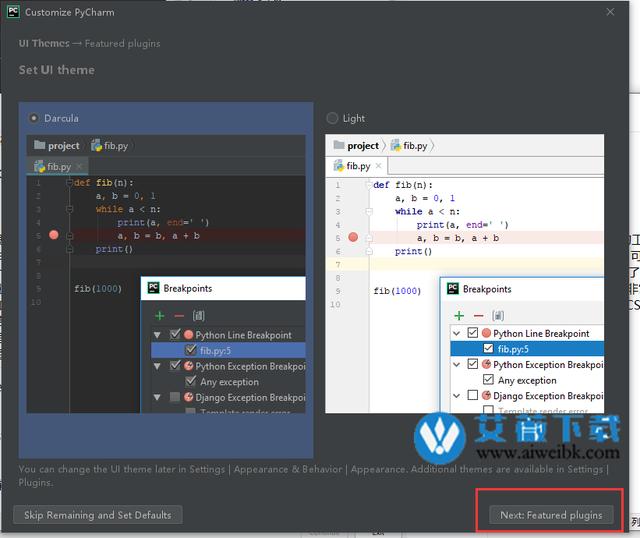Click Python Exception Breakpoint icon in Light preview
This screenshot has height=538, width=640.
[486, 364]
